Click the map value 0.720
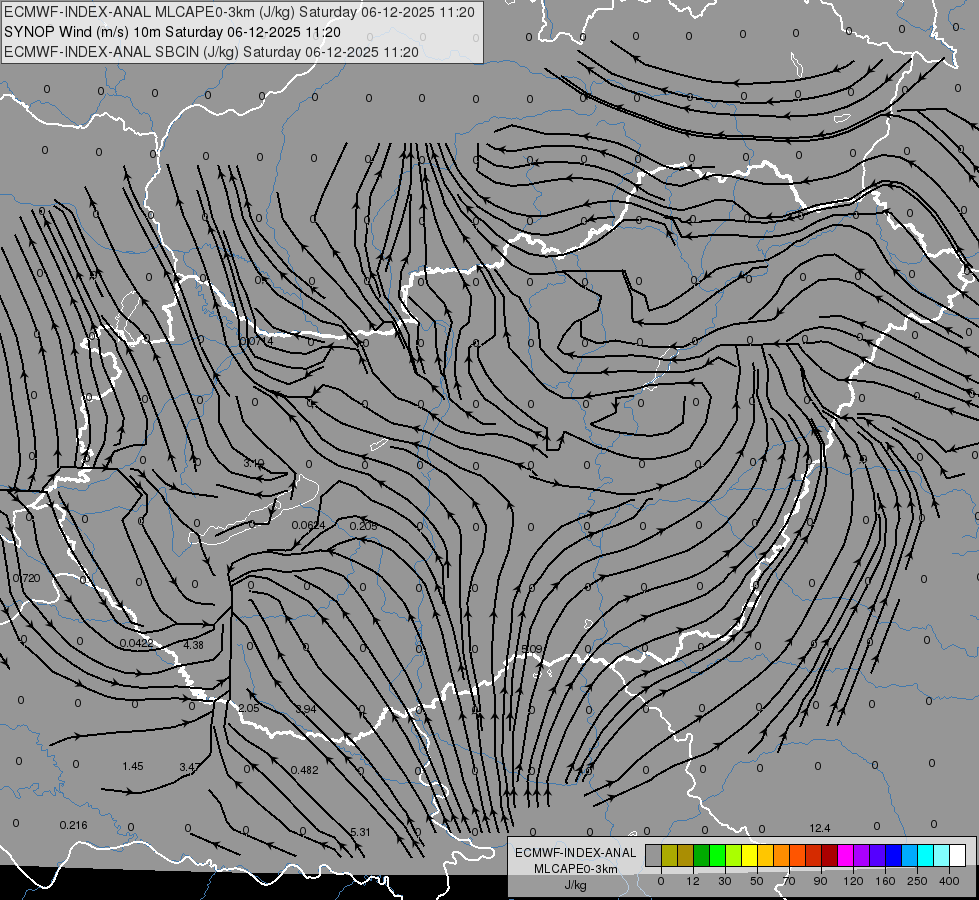979x900 pixels. pos(26,578)
